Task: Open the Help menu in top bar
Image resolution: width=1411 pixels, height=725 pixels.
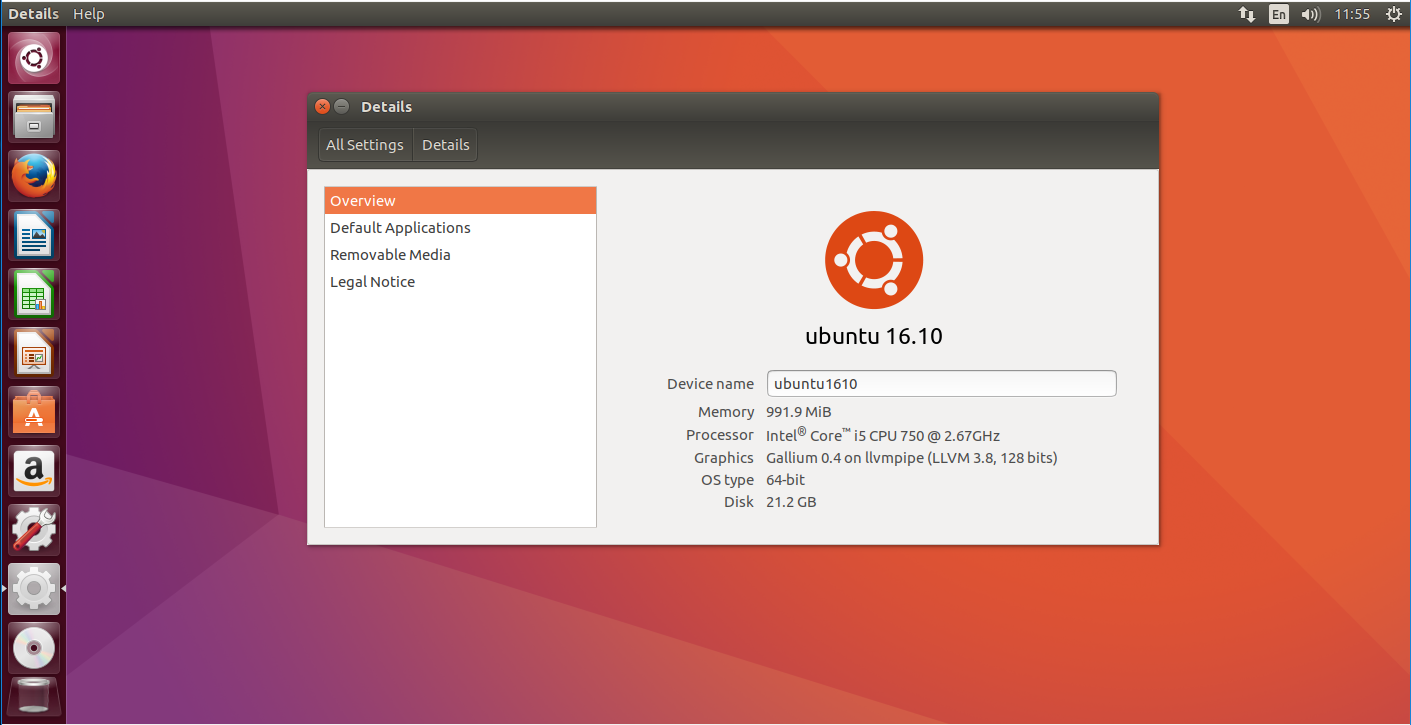Action: [88, 14]
